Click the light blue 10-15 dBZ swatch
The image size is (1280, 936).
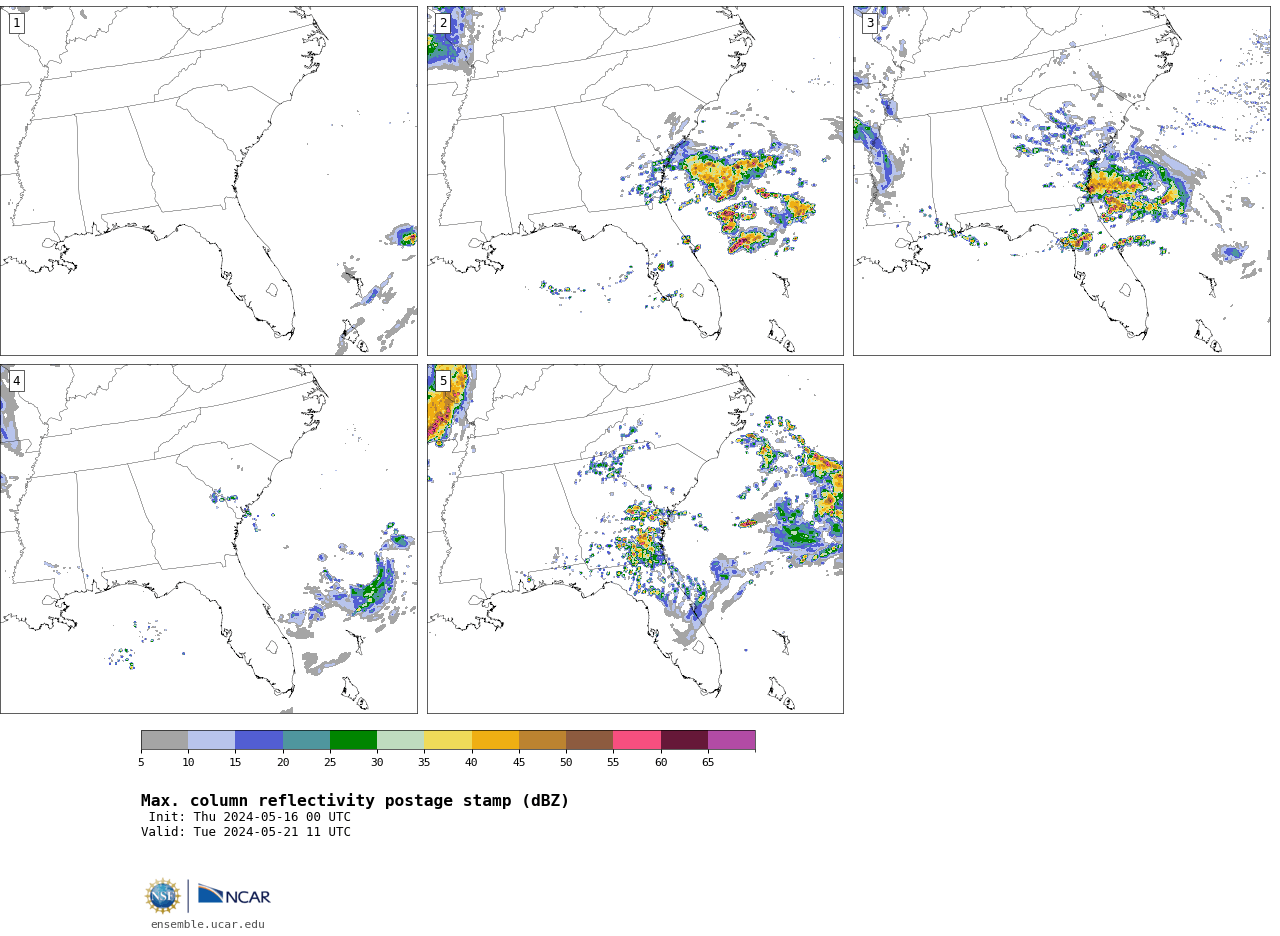click(212, 740)
